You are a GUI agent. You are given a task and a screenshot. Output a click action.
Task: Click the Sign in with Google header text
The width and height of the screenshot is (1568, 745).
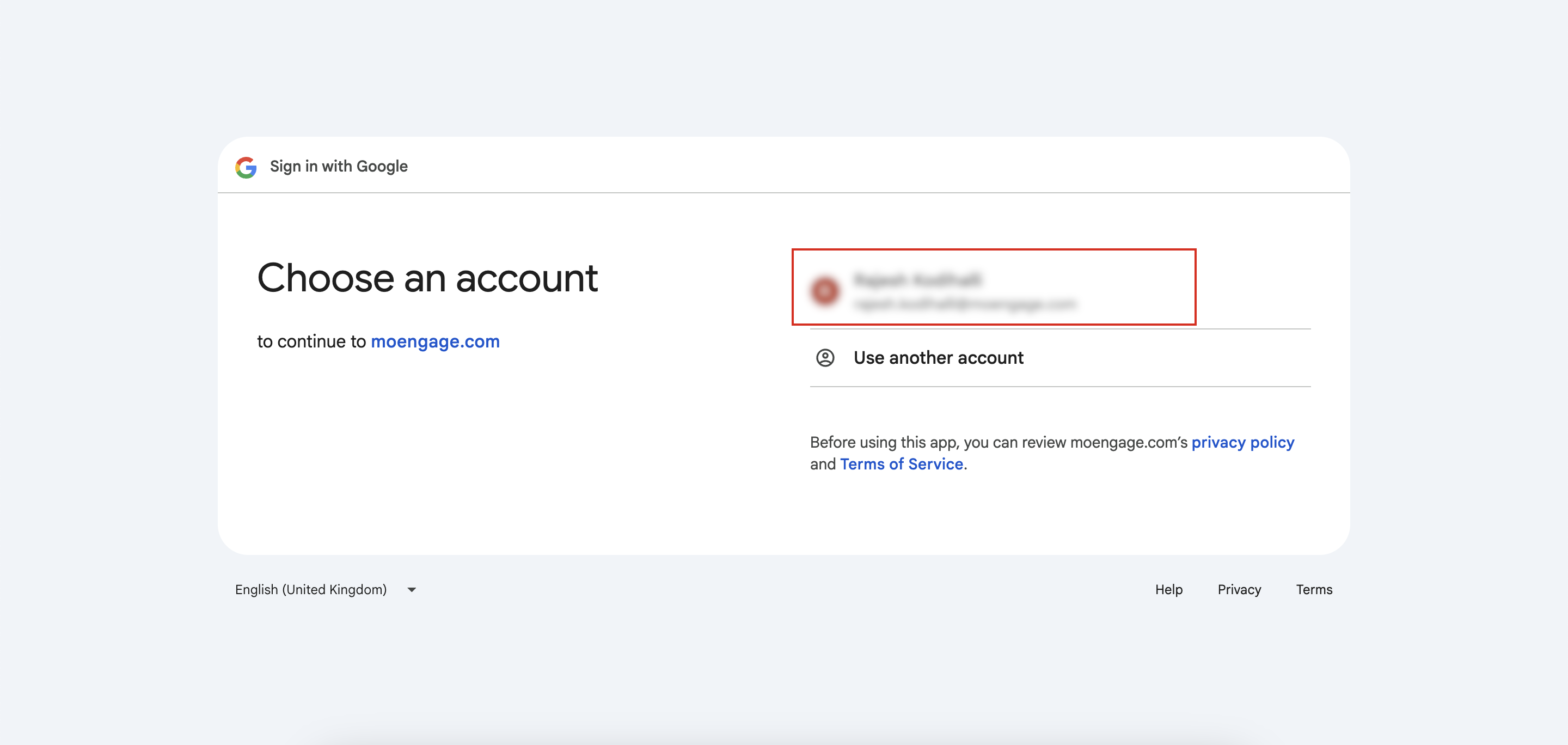(x=339, y=166)
